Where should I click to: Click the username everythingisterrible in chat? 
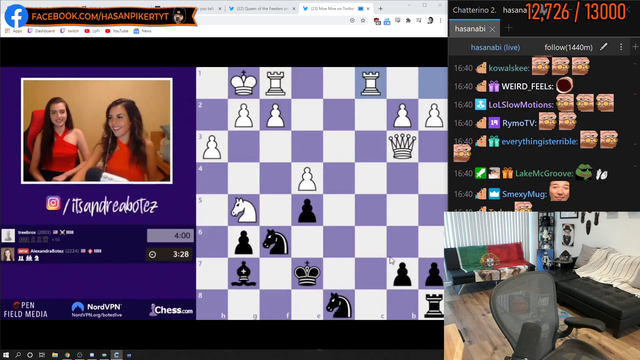(540, 142)
